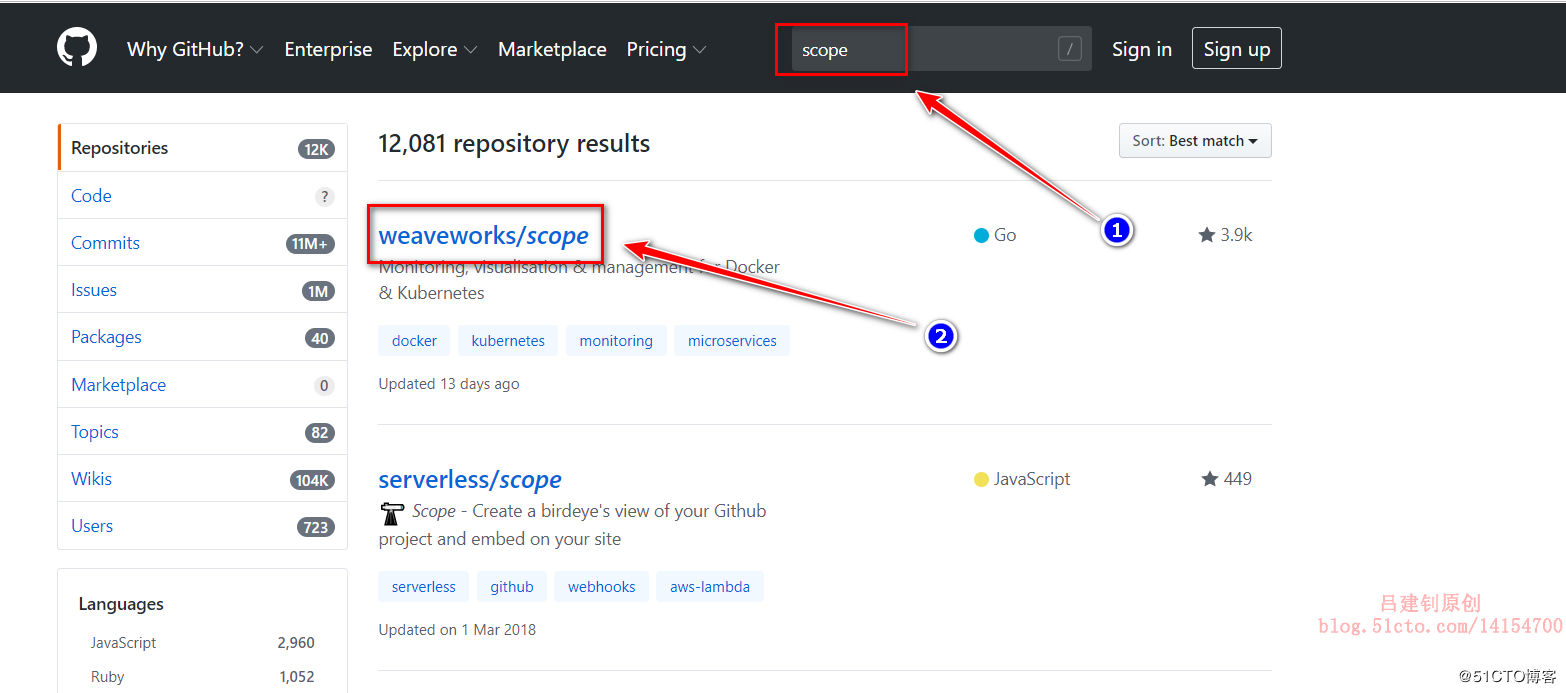Viewport: 1566px width, 693px height.
Task: Expand the Explore navigation dropdown
Action: coord(434,49)
